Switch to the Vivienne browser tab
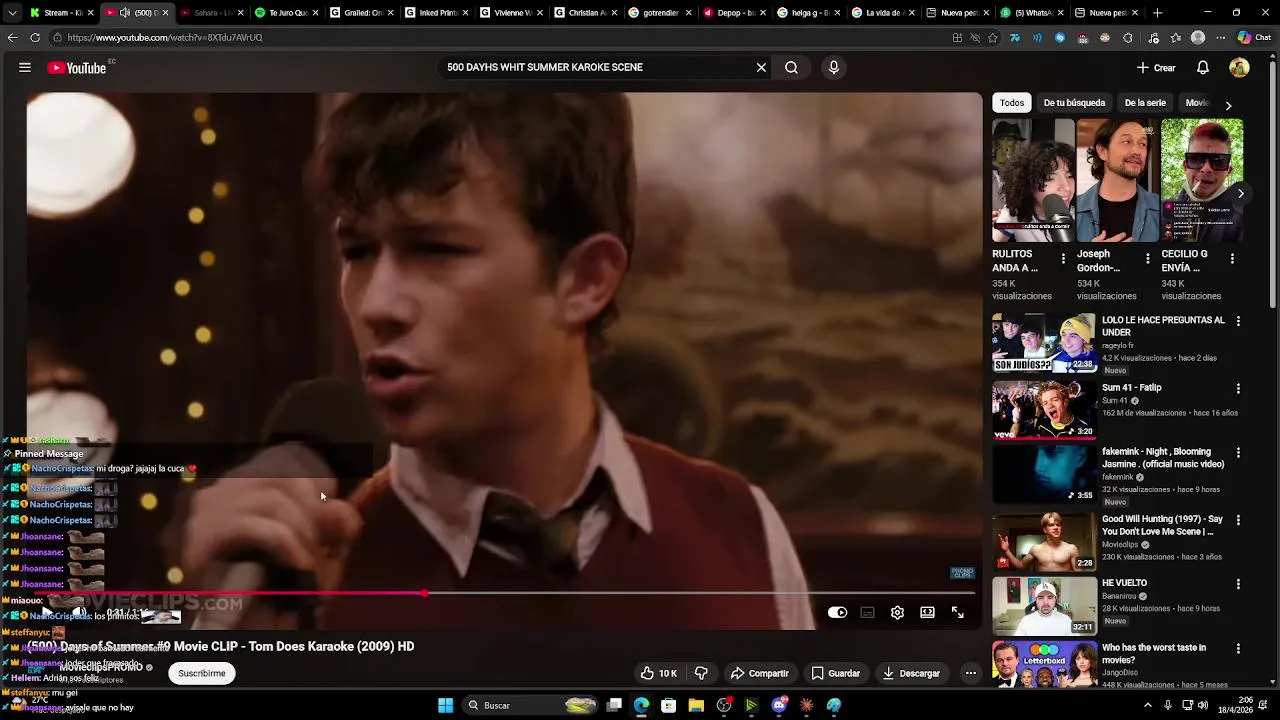This screenshot has width=1280, height=720. click(x=511, y=13)
